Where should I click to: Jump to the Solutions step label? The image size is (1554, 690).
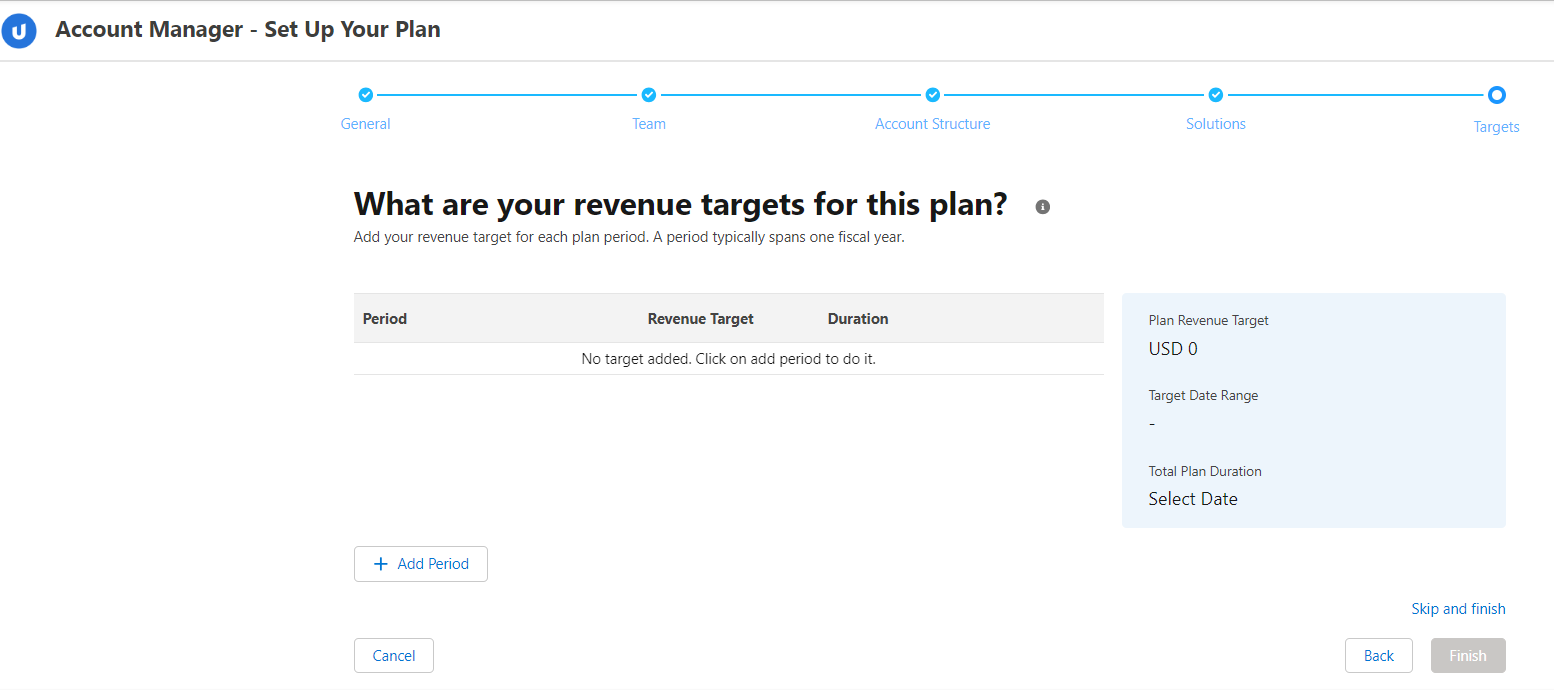[x=1216, y=124]
